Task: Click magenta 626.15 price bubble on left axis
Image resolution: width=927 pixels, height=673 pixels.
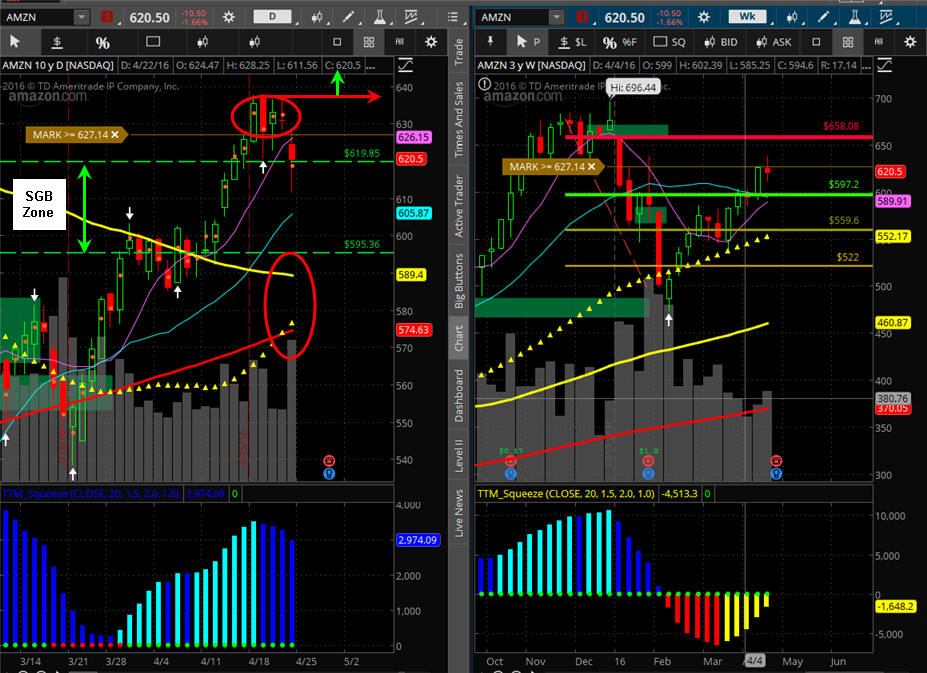Action: click(413, 137)
